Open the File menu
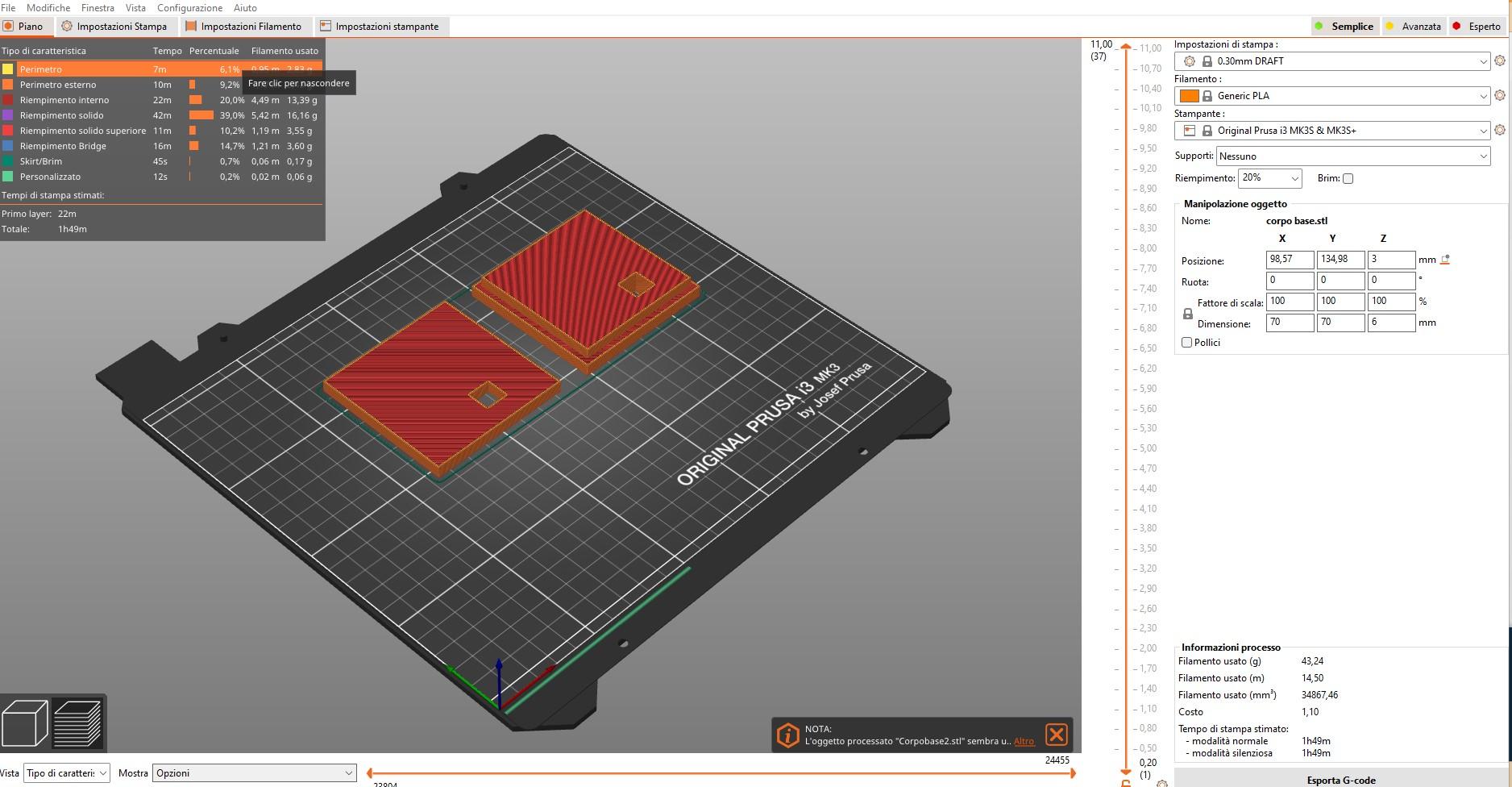The height and width of the screenshot is (787, 1512). tap(8, 8)
